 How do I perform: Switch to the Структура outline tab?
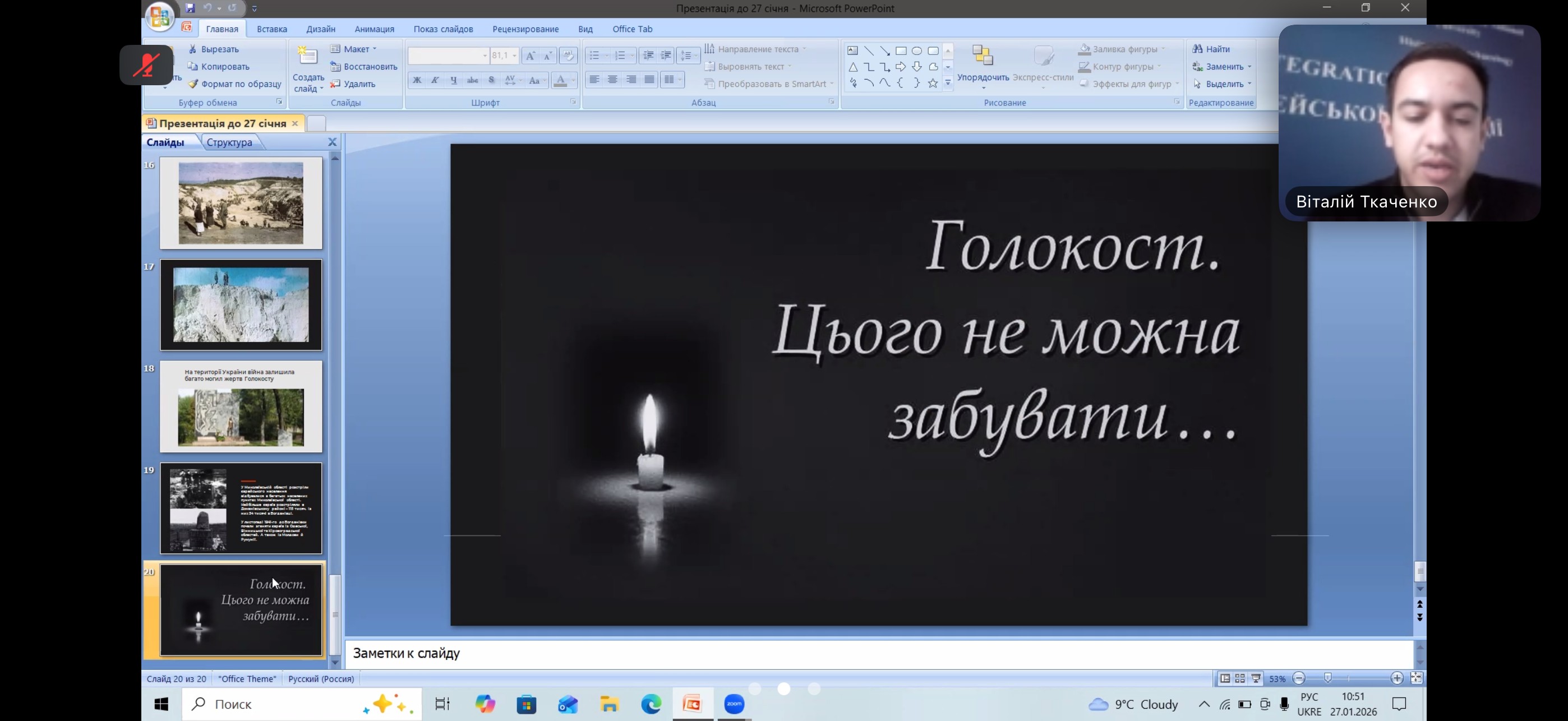click(x=229, y=142)
